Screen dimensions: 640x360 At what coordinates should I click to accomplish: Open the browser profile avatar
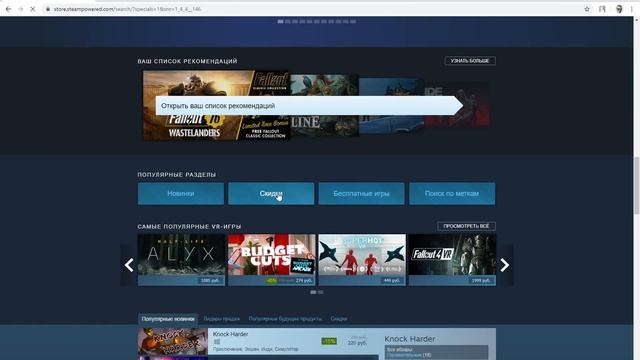[x=619, y=9]
